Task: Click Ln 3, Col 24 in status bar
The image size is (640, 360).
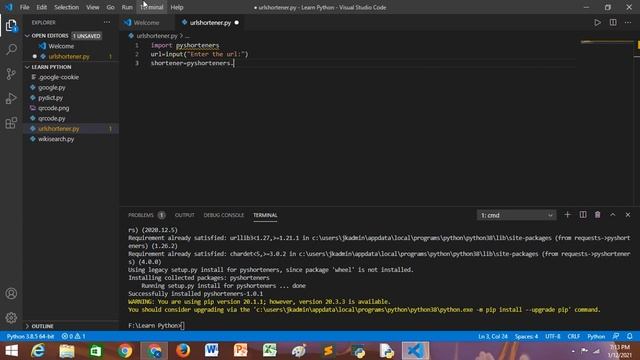Action: 493,336
